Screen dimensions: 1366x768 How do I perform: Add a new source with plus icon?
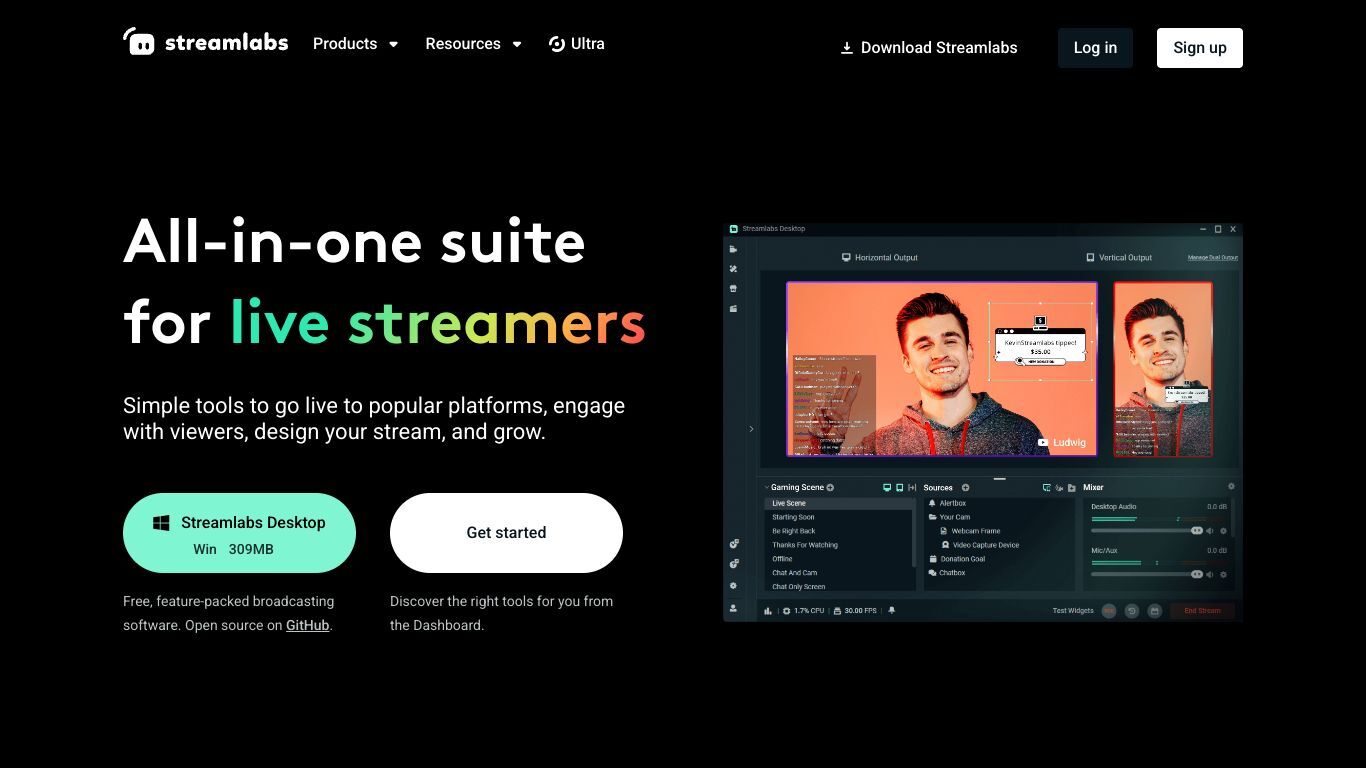(965, 488)
